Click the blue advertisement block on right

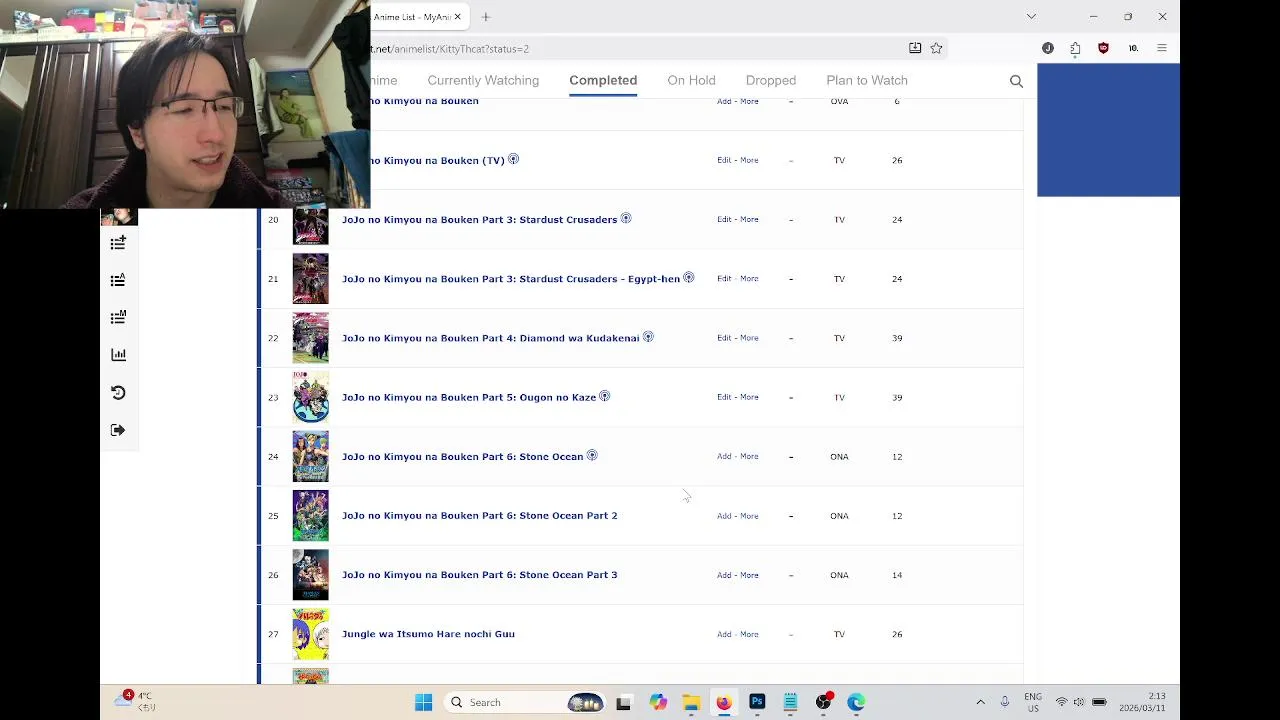[x=1108, y=130]
